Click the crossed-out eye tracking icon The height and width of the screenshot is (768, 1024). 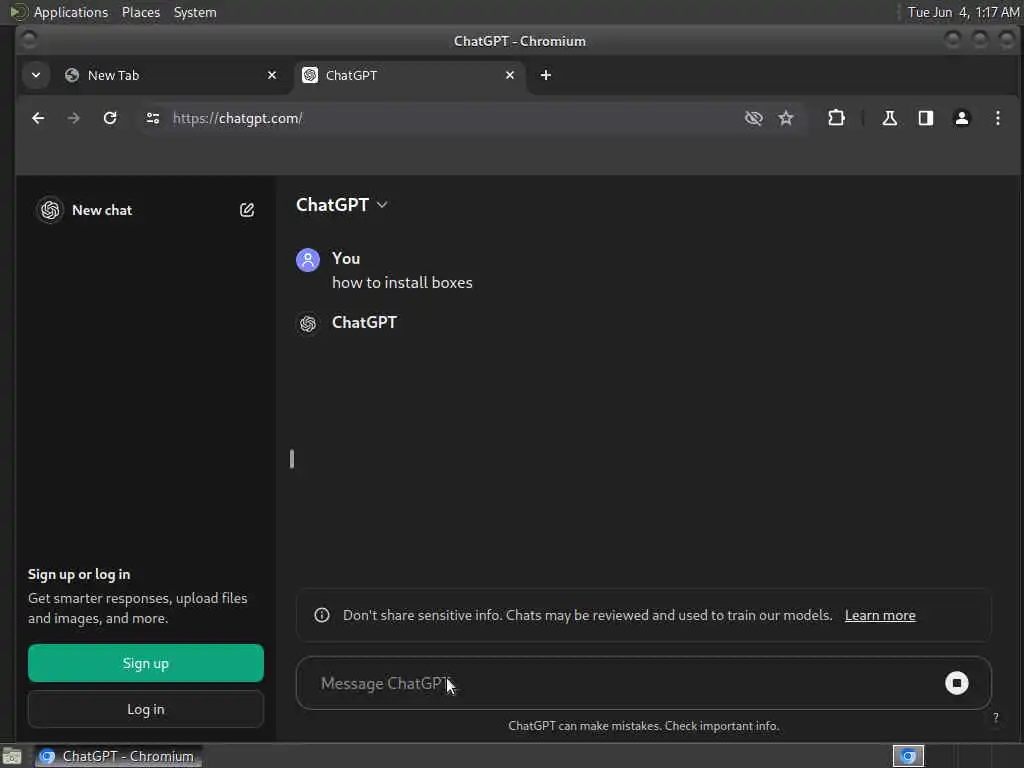coord(754,118)
